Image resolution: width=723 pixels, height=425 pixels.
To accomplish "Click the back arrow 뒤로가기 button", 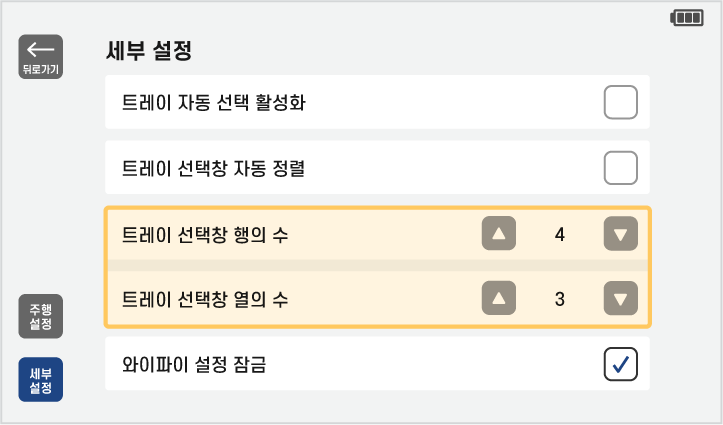I will tap(40, 56).
